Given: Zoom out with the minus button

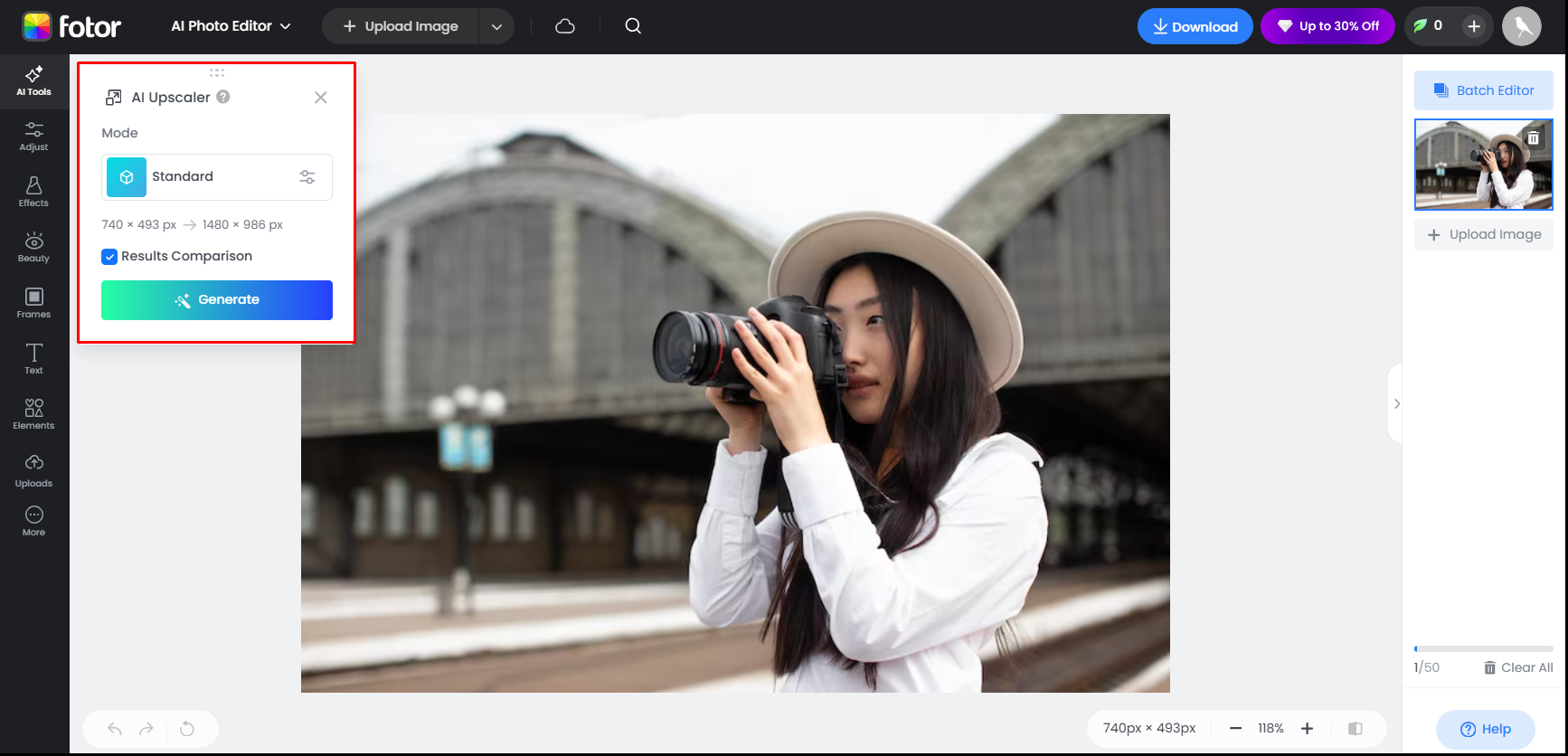Looking at the screenshot, I should click(x=1235, y=729).
